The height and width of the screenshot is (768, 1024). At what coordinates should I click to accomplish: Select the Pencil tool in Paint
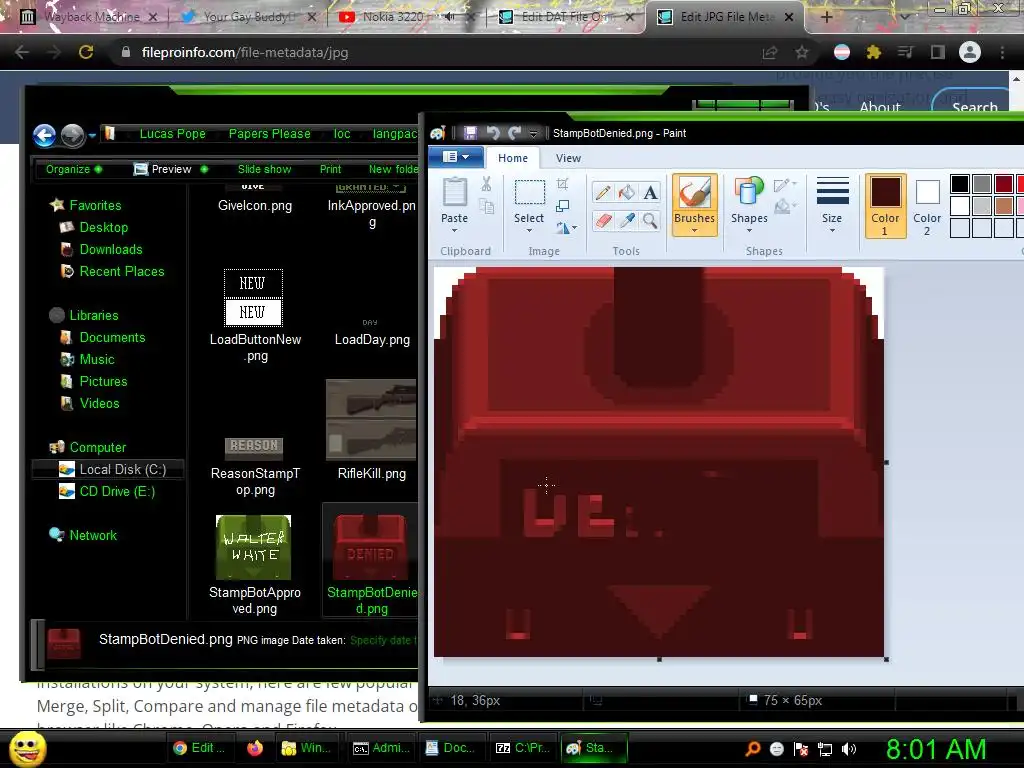[x=603, y=193]
